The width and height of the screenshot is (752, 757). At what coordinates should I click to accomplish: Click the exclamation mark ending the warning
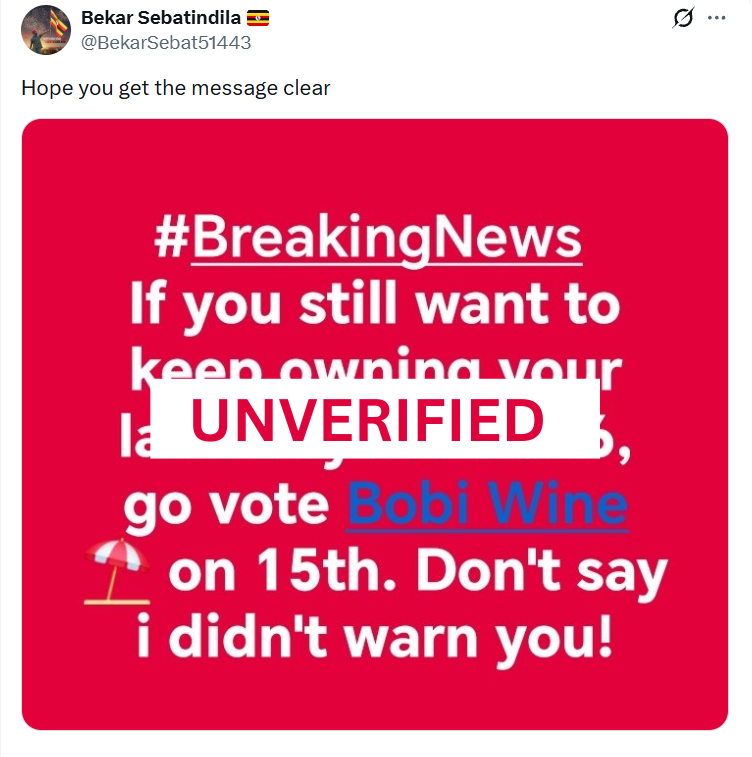pyautogui.click(x=603, y=638)
